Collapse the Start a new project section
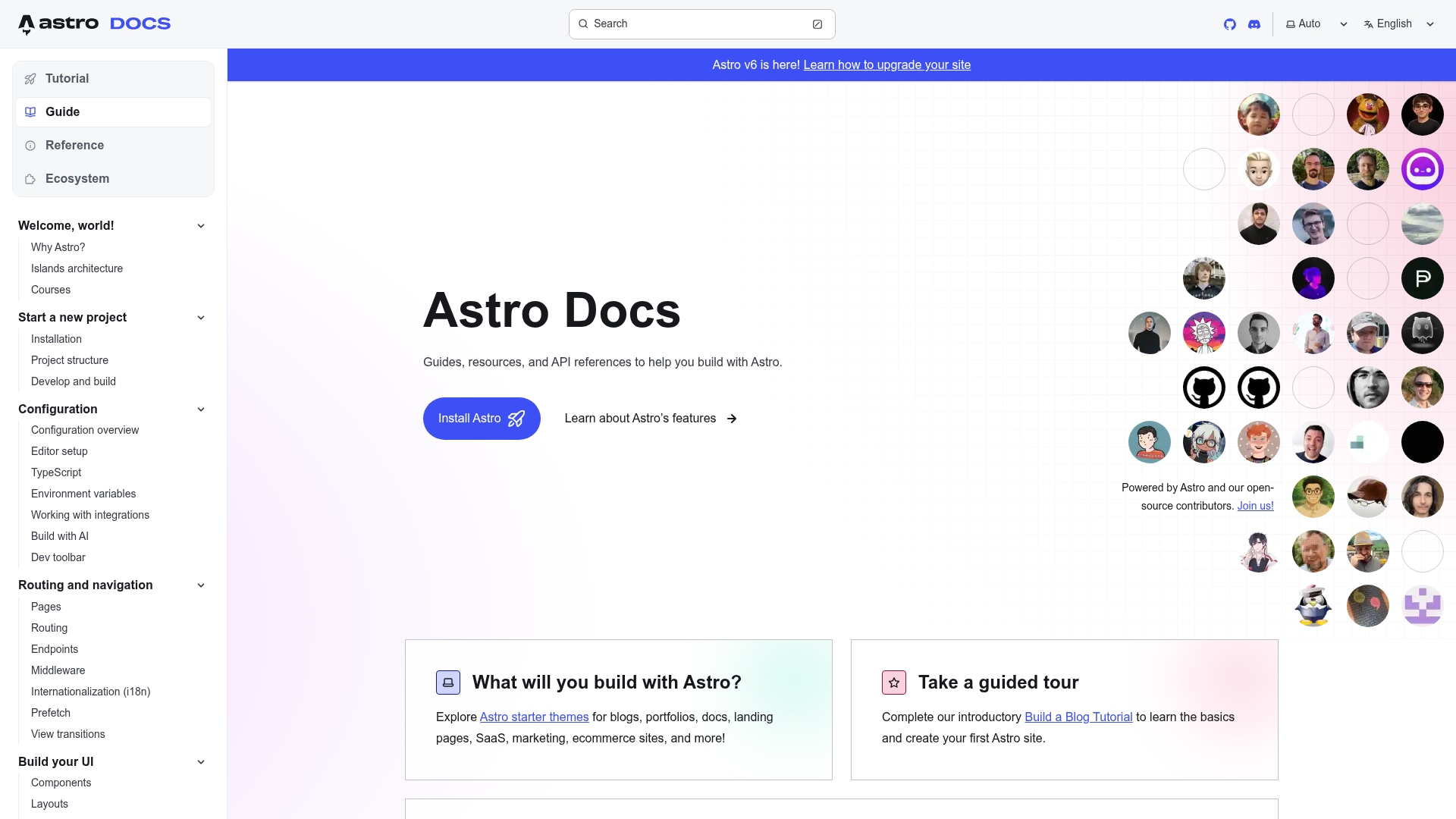Image resolution: width=1456 pixels, height=819 pixels. (201, 318)
